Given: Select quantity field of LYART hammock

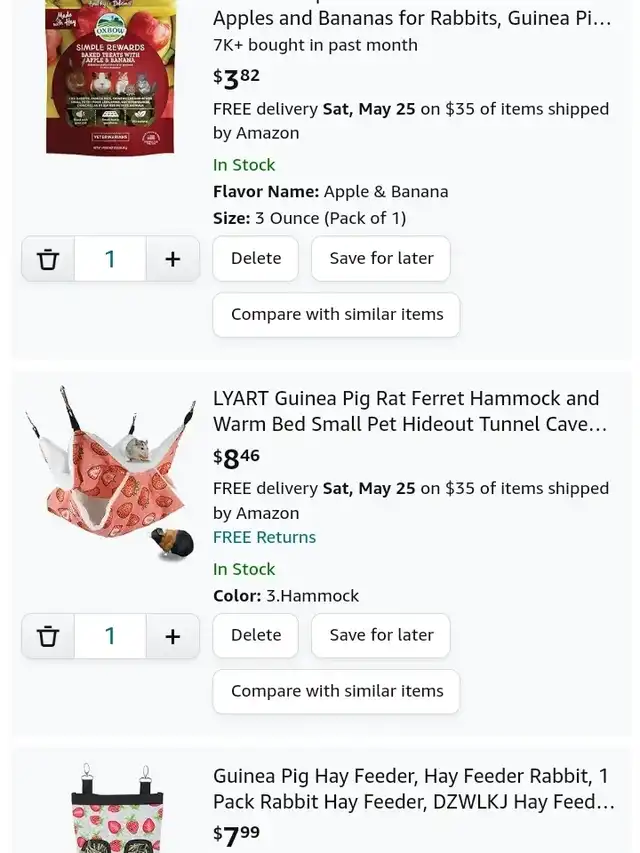Looking at the screenshot, I should (x=110, y=636).
